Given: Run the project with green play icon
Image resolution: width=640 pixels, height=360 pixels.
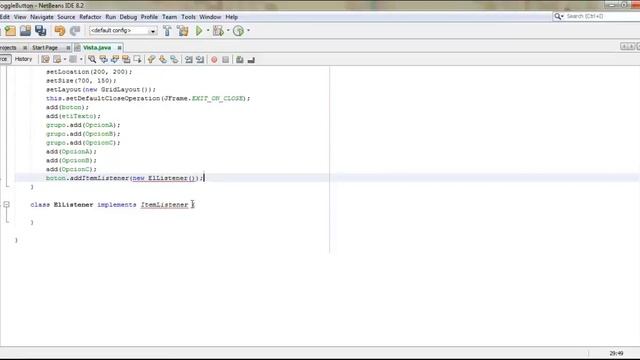Looking at the screenshot, I should tap(199, 31).
